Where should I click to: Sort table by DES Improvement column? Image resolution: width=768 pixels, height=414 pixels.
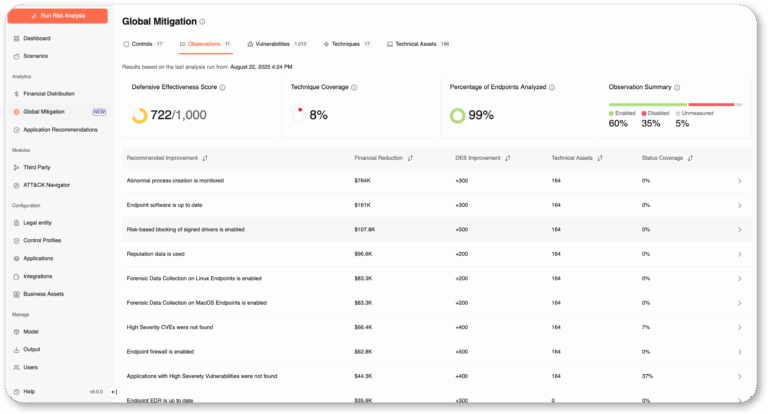tap(508, 158)
